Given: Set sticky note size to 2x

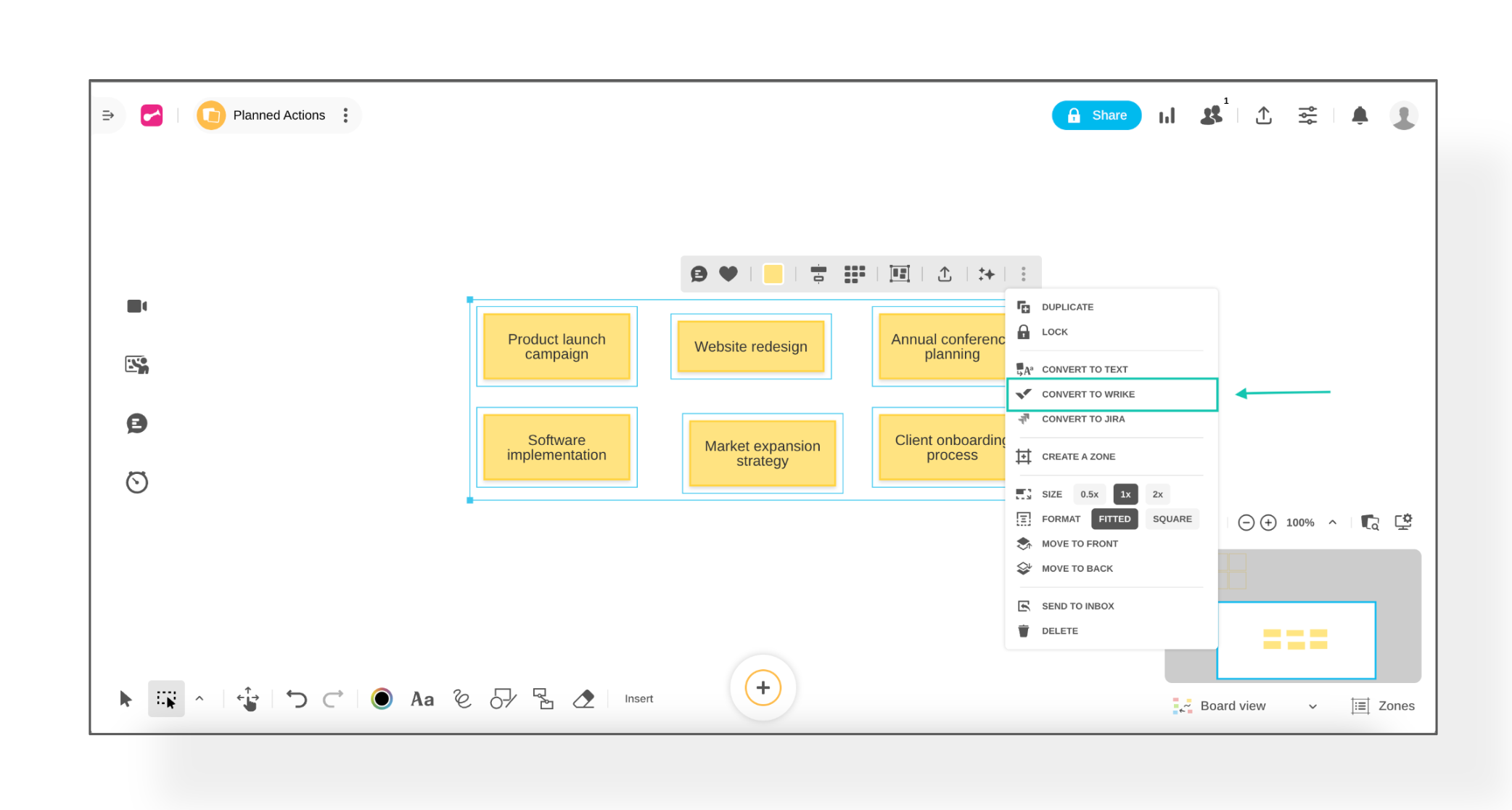Looking at the screenshot, I should 1157,494.
